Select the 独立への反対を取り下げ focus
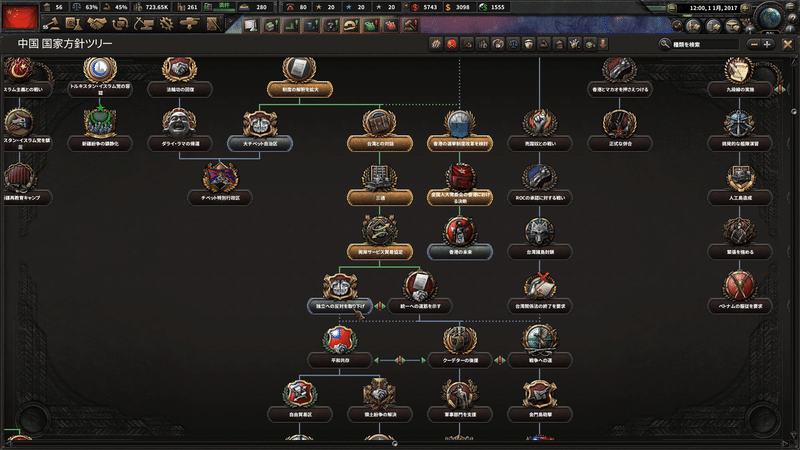The image size is (800, 450). tap(340, 293)
